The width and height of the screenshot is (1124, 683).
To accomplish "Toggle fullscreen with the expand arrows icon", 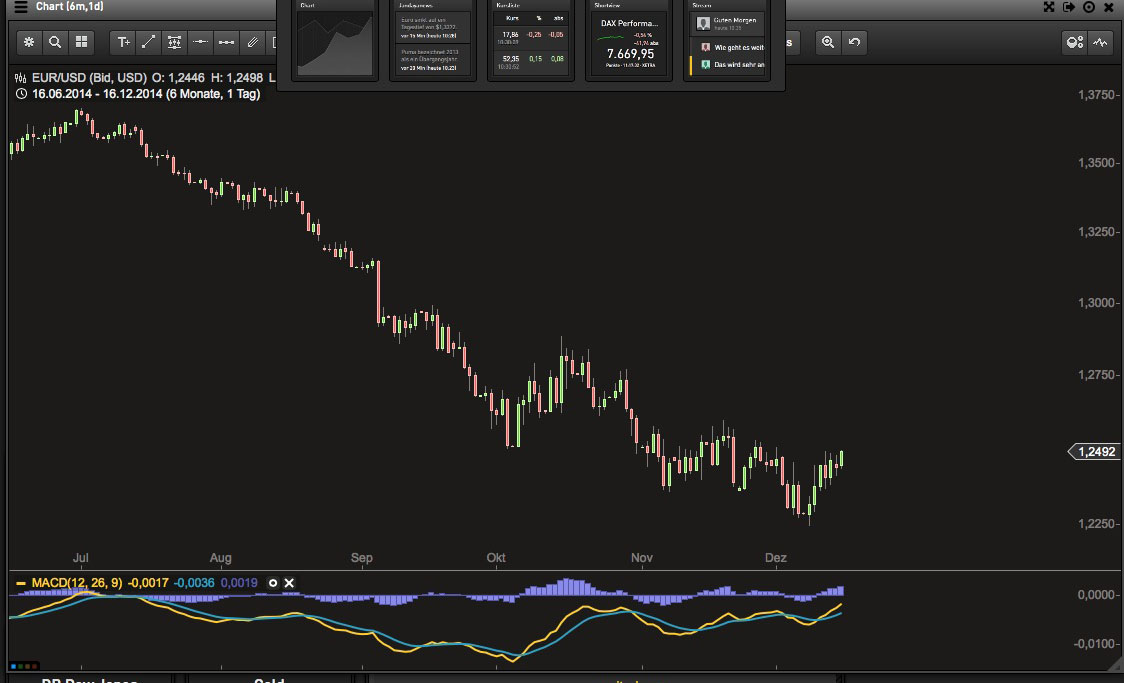I will coord(1049,6).
